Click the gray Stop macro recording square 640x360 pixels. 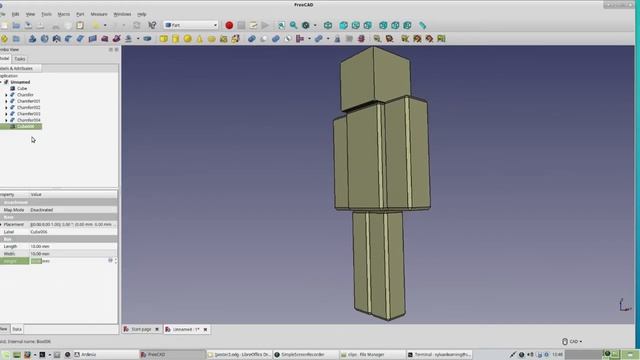241,25
